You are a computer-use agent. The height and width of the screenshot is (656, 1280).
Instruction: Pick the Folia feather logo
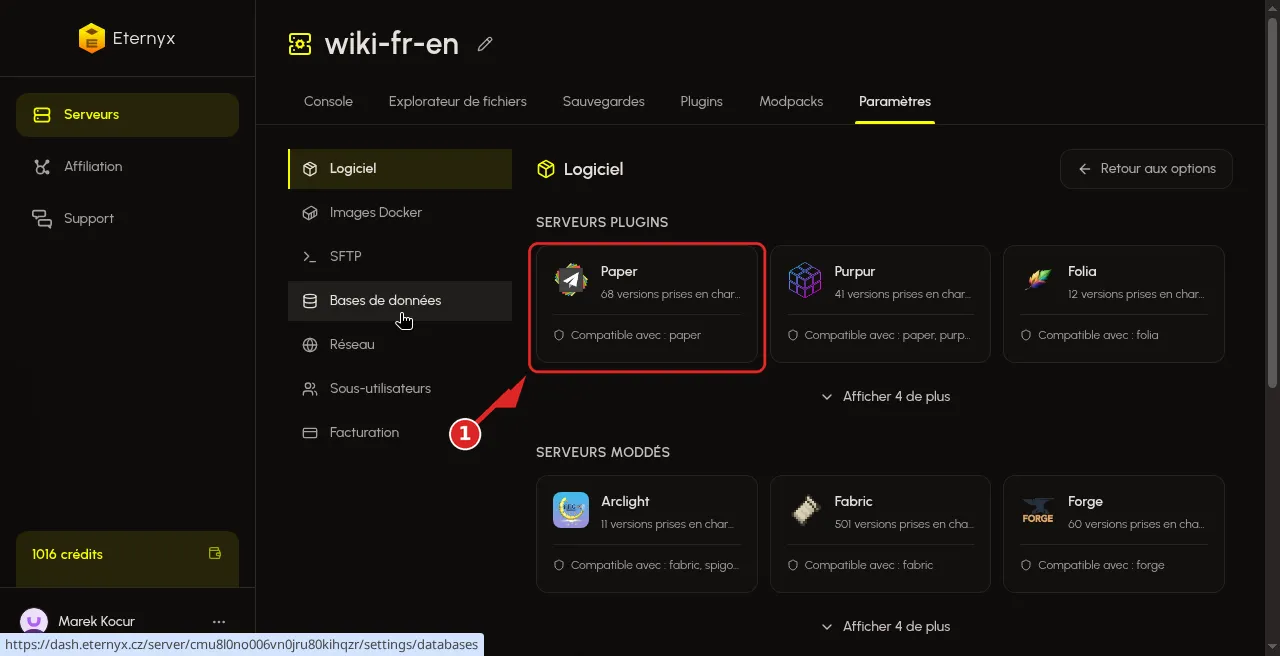(x=1038, y=280)
